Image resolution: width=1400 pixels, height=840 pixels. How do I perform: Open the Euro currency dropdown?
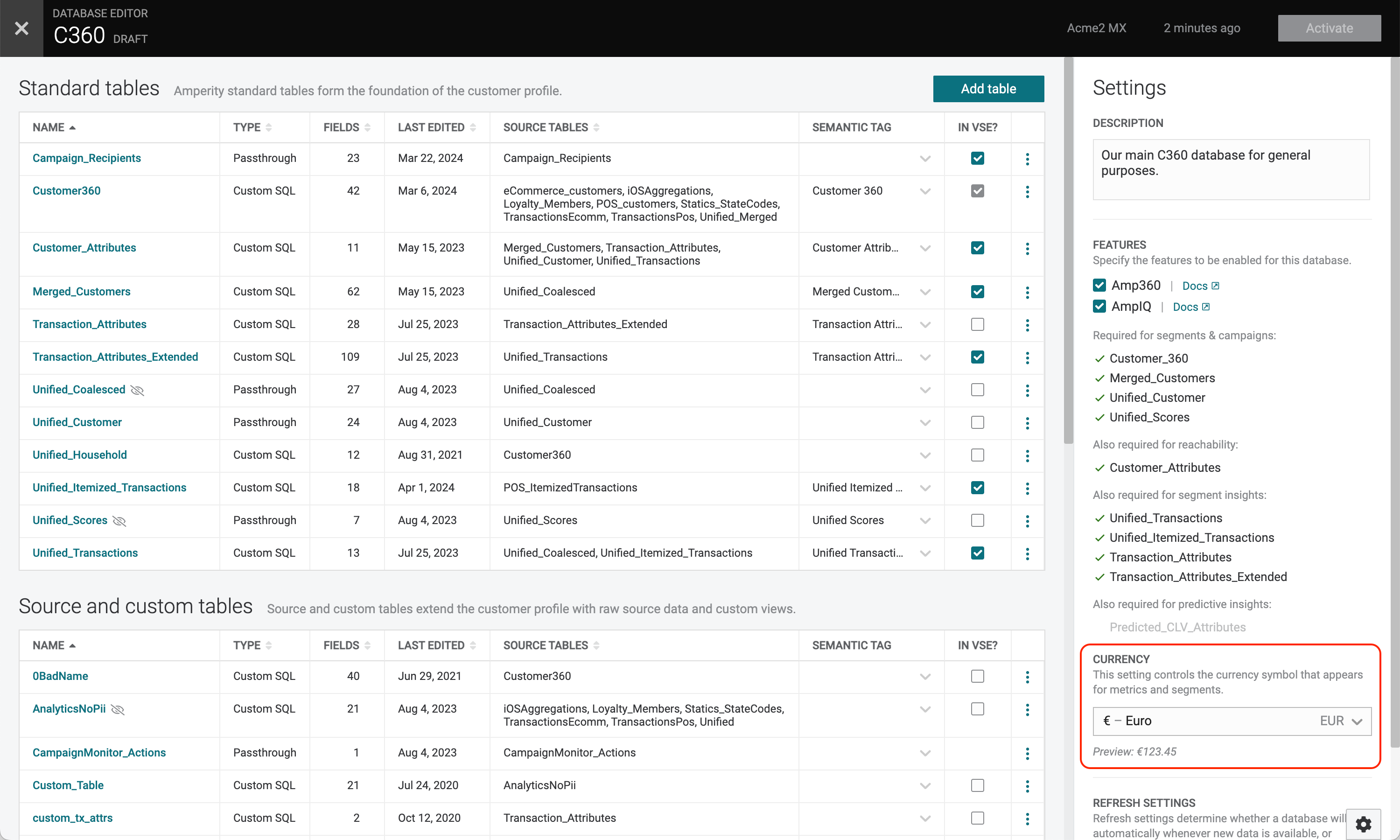[1232, 721]
